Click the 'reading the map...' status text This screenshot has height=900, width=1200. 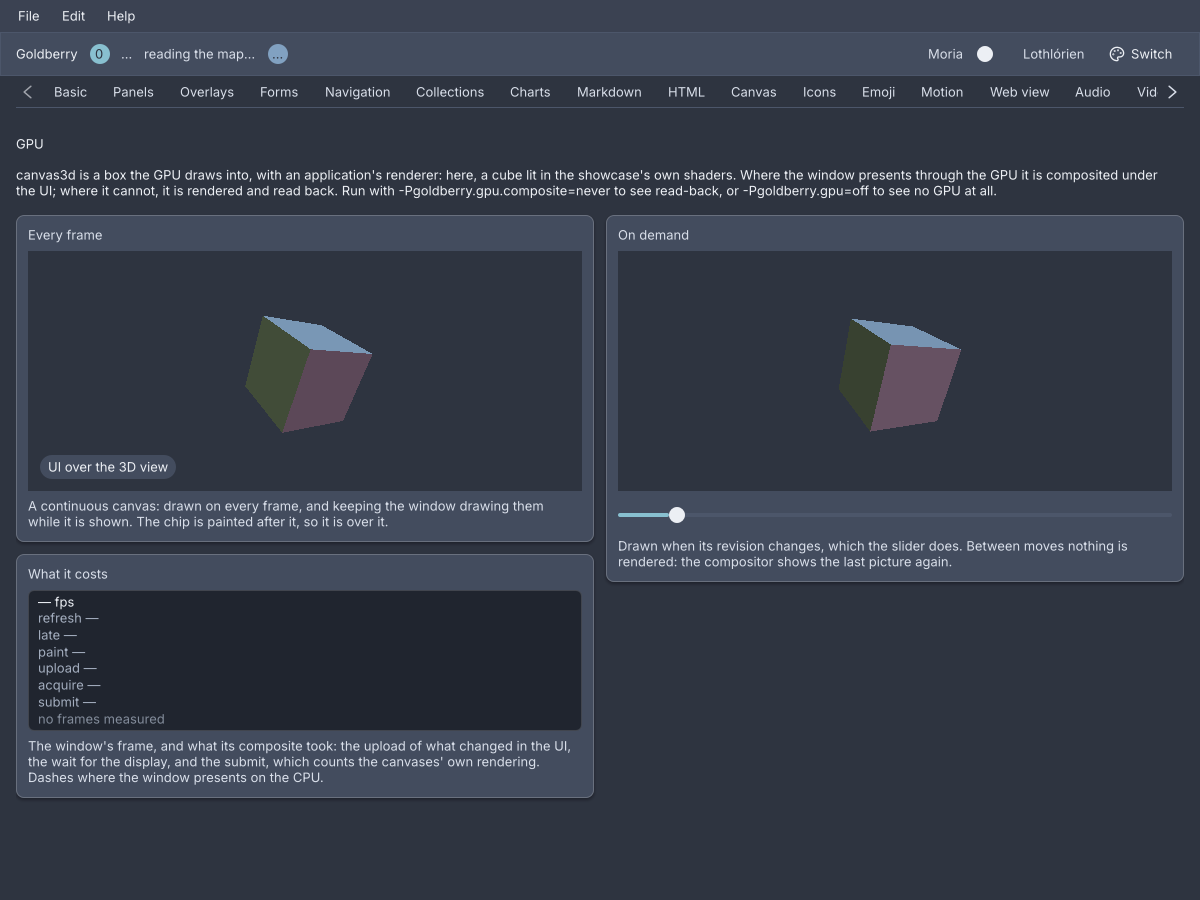(199, 54)
